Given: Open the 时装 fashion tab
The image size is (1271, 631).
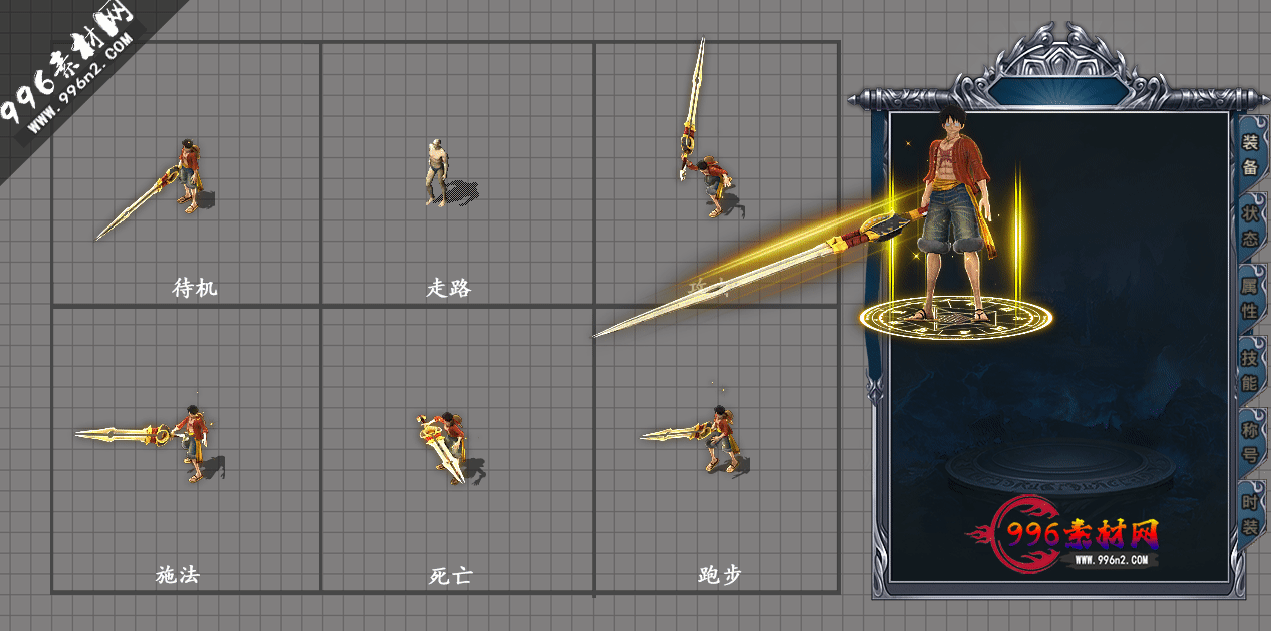Looking at the screenshot, I should tap(1250, 514).
